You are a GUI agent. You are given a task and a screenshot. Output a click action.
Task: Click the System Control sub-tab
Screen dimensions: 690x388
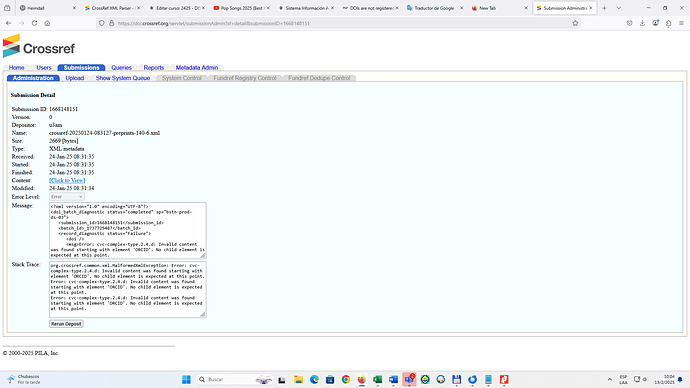click(182, 78)
